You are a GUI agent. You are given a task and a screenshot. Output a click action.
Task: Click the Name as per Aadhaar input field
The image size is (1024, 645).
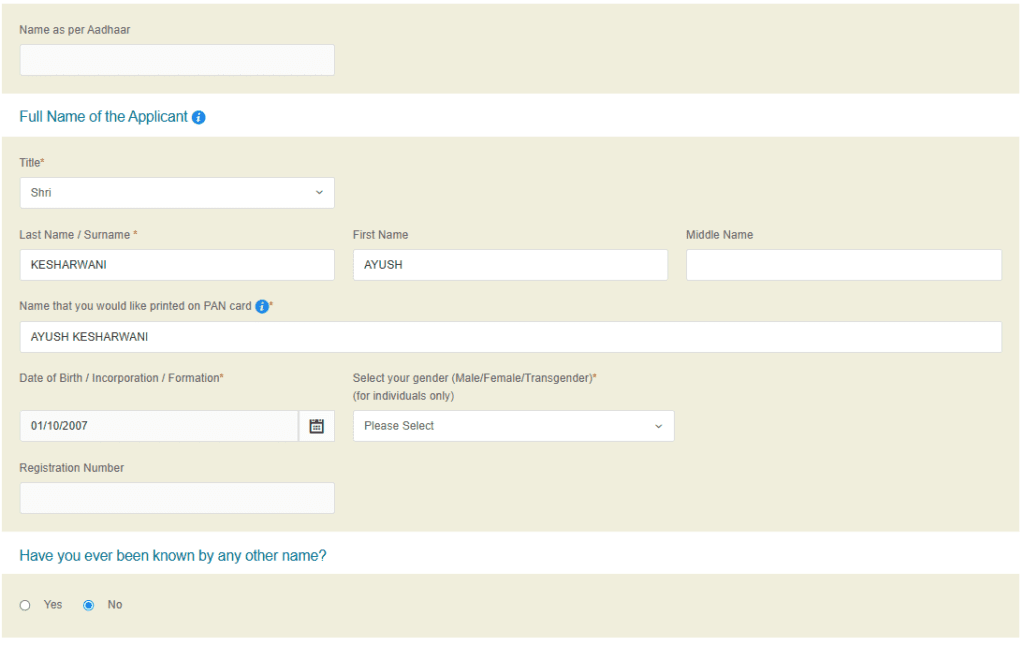(x=177, y=59)
